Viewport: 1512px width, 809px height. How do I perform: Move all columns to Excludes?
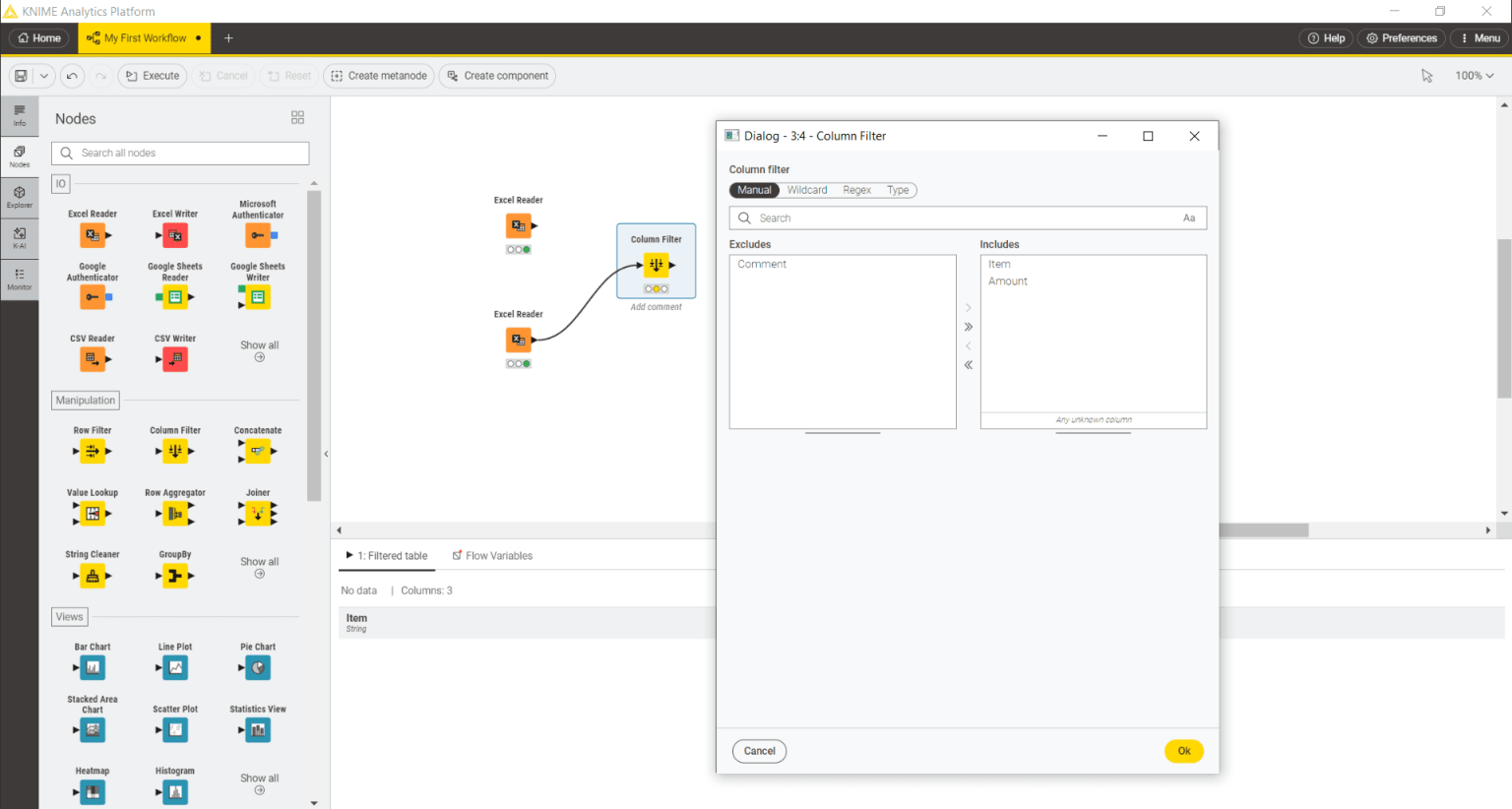coord(969,365)
